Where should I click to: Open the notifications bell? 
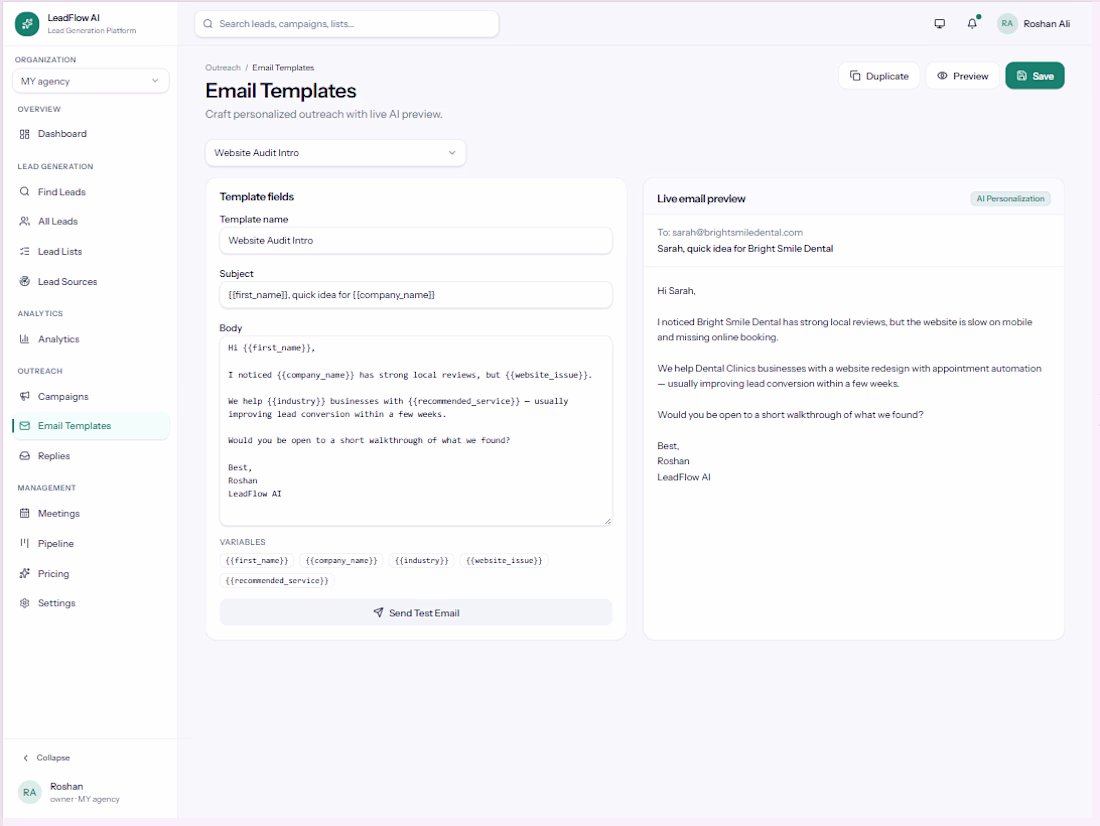(x=972, y=24)
